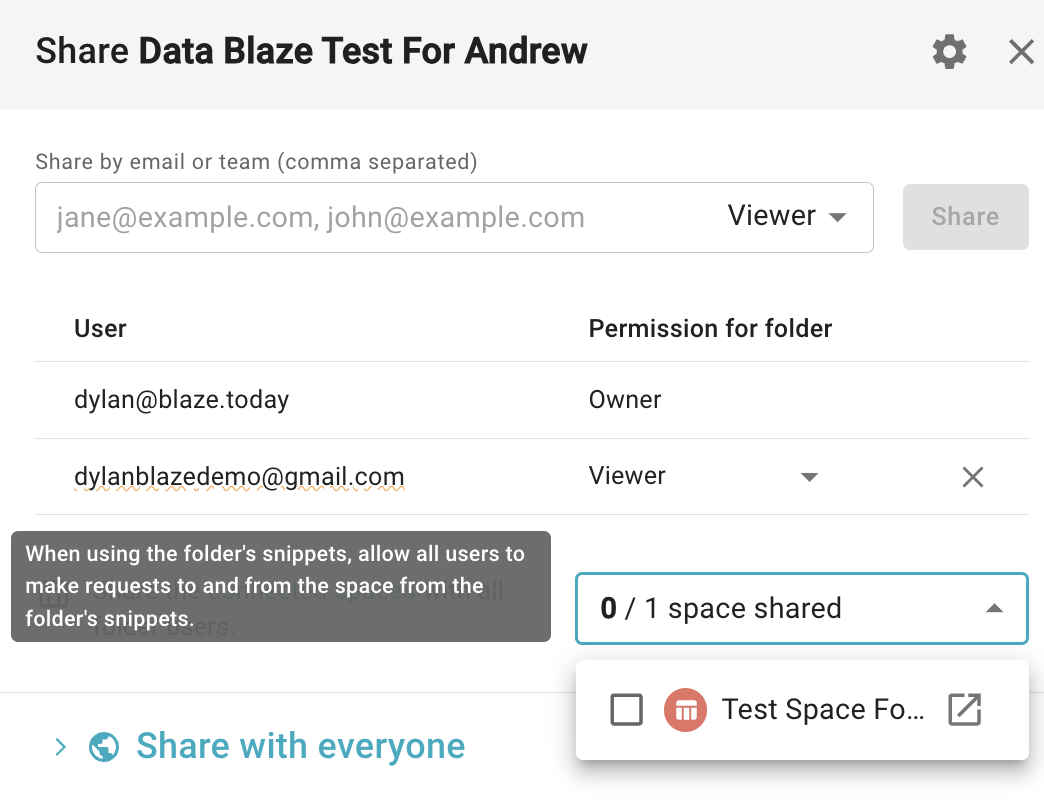Image resolution: width=1044 pixels, height=808 pixels.
Task: Click the red Test Space table icon
Action: coord(685,710)
